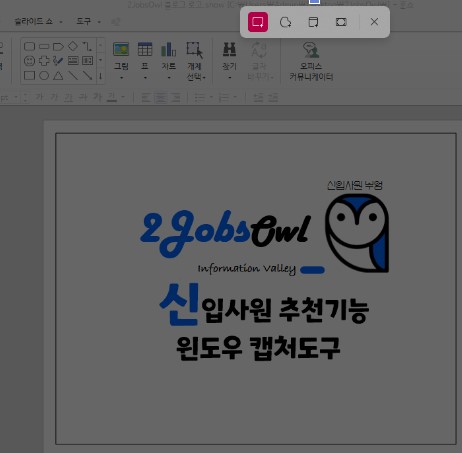The width and height of the screenshot is (462, 453).
Task: Click the Information Valley text
Action: (247, 269)
